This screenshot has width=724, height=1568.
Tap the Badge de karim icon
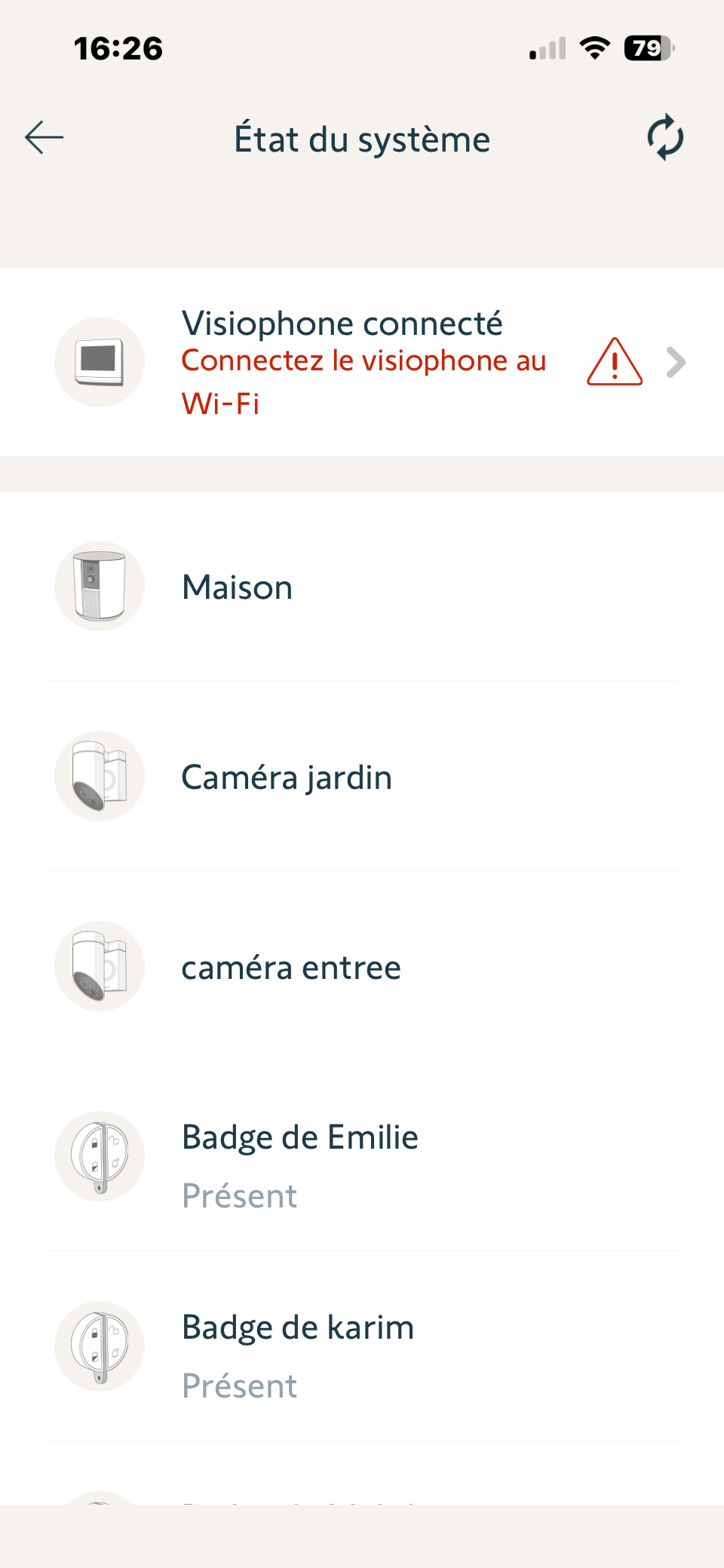[100, 1346]
